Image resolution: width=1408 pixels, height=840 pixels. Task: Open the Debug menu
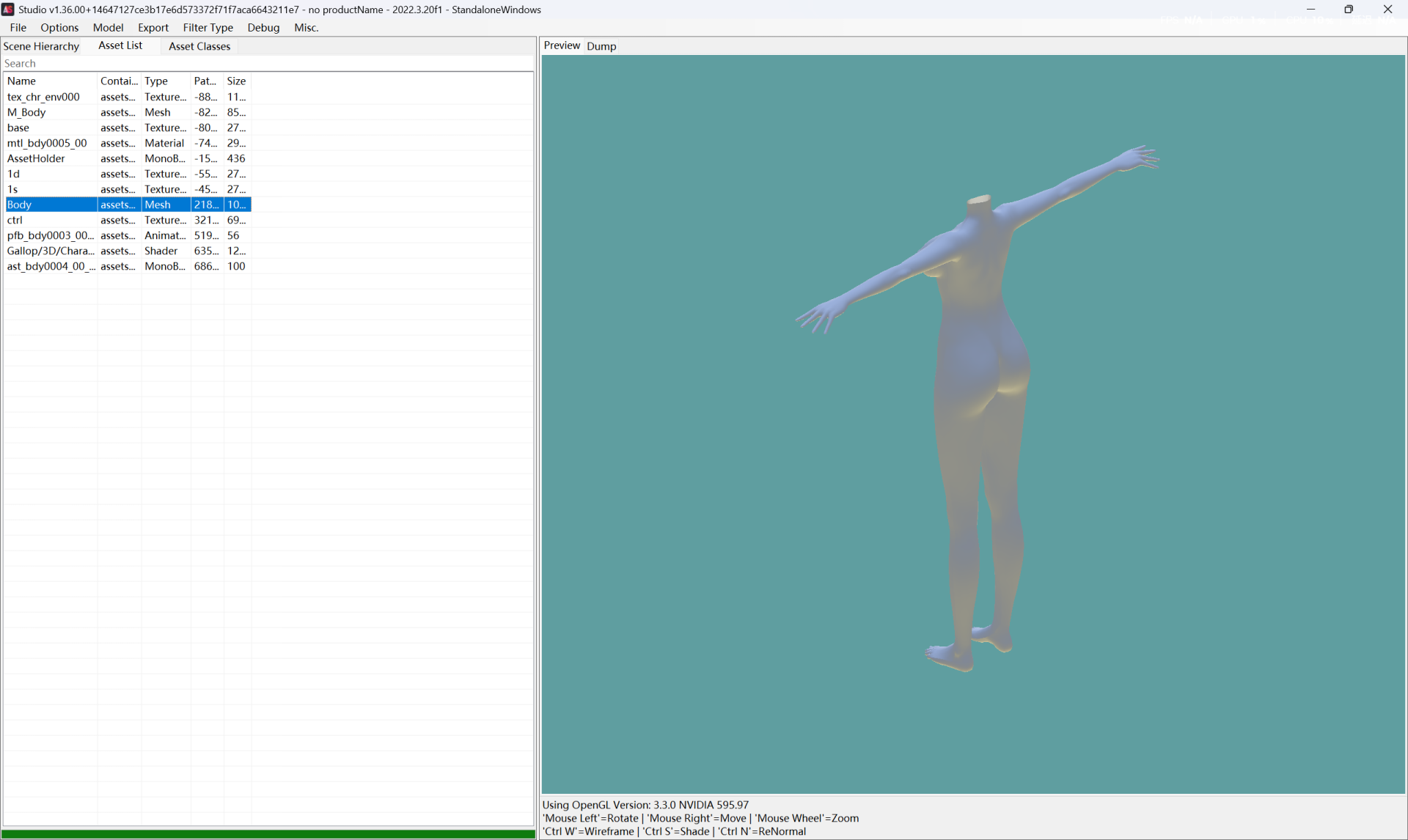(263, 27)
